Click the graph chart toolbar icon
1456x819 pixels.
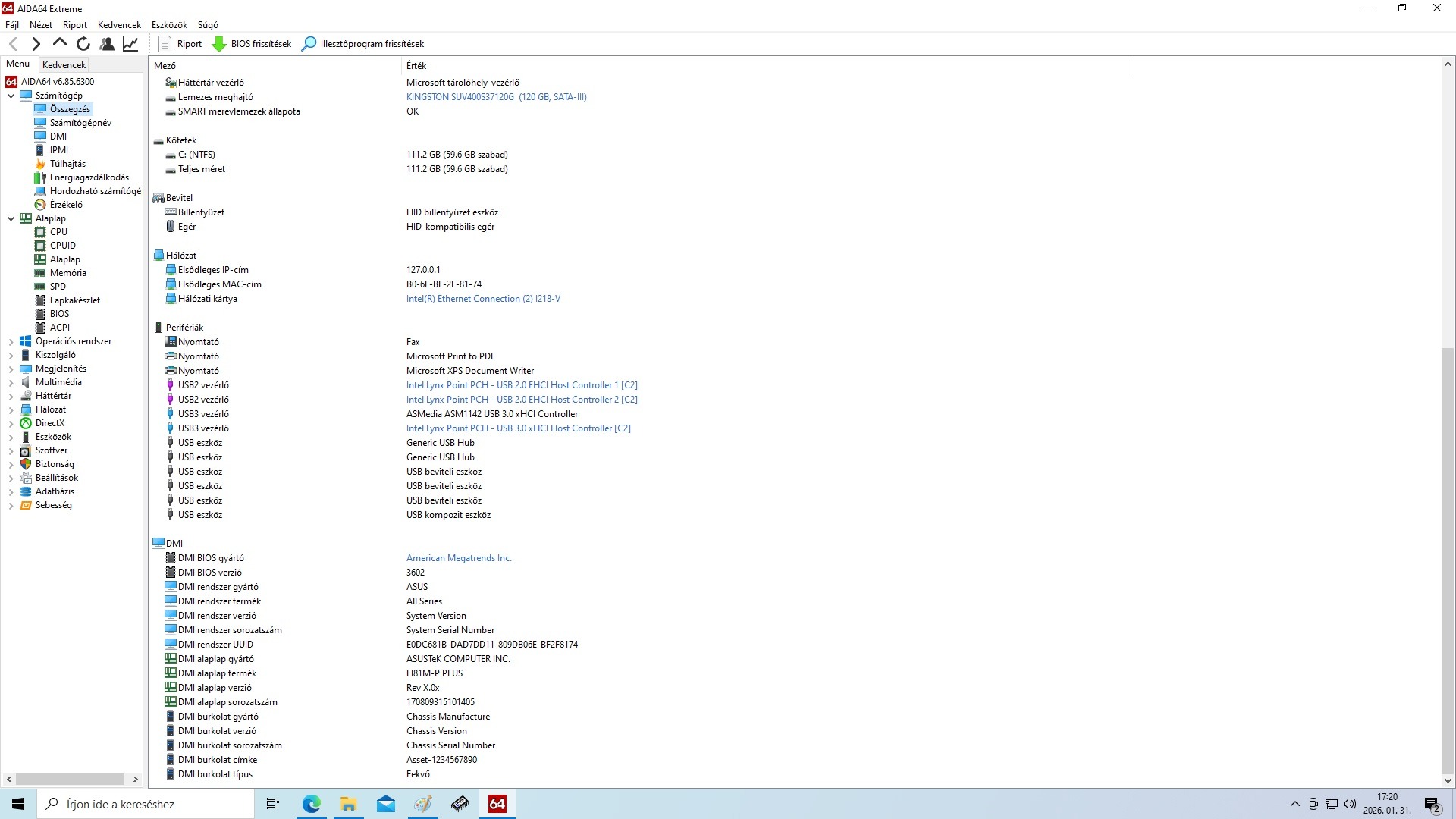point(130,44)
